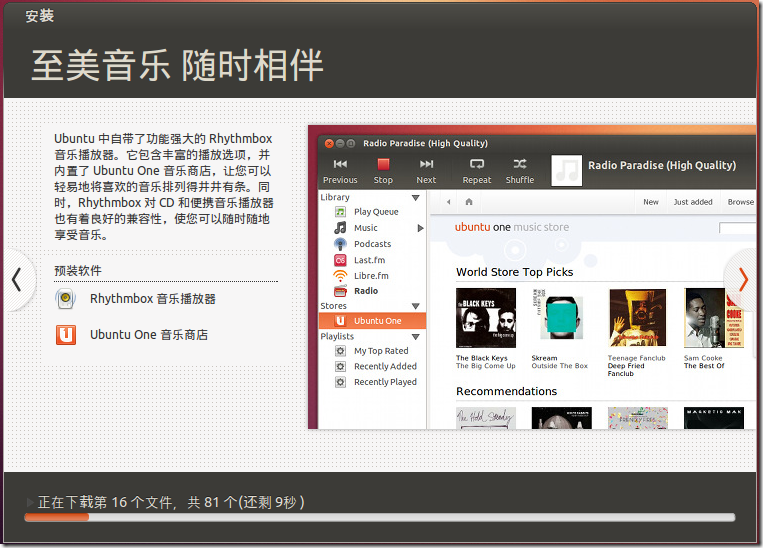Click the installation progress bar
Screen dimensions: 763x548
click(x=380, y=517)
